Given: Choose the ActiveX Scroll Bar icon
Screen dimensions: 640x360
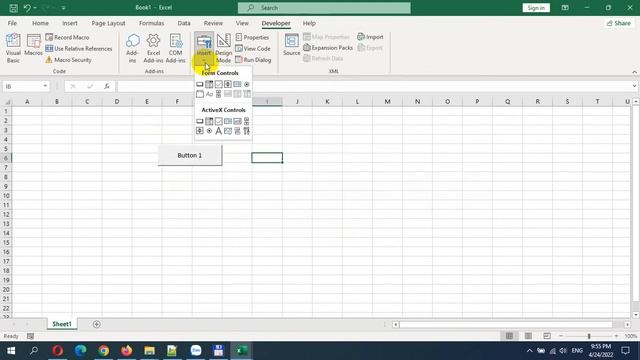Looking at the screenshot, I should 247,121.
